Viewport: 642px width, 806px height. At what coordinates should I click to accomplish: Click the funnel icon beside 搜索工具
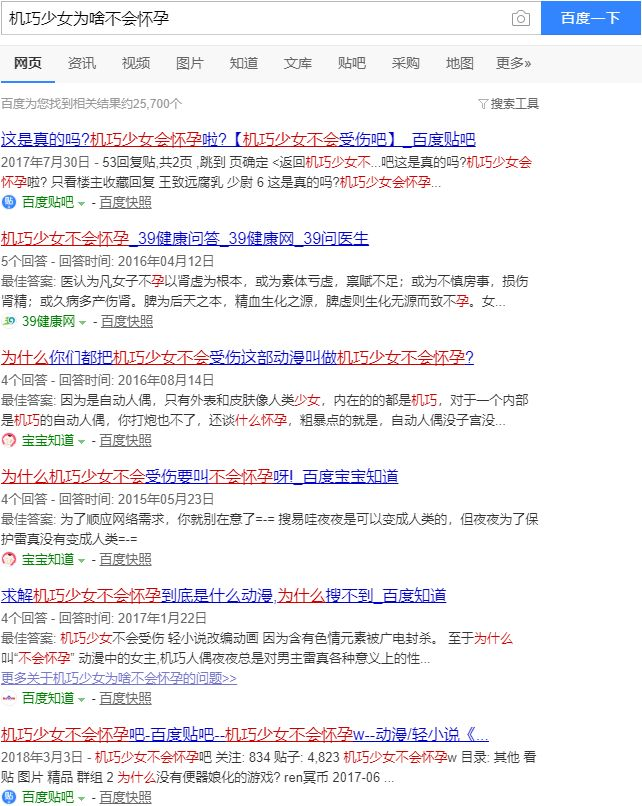[x=483, y=104]
